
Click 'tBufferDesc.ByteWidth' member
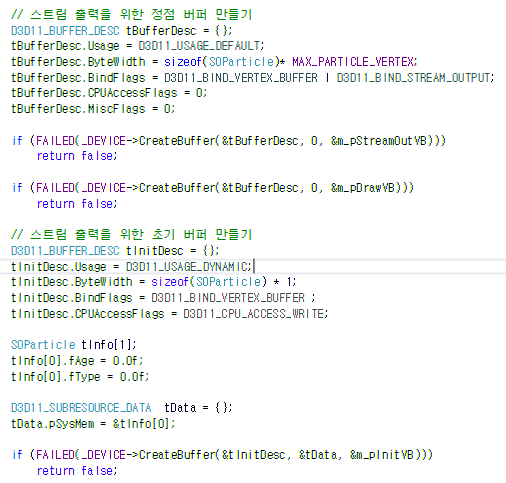[x=78, y=62]
